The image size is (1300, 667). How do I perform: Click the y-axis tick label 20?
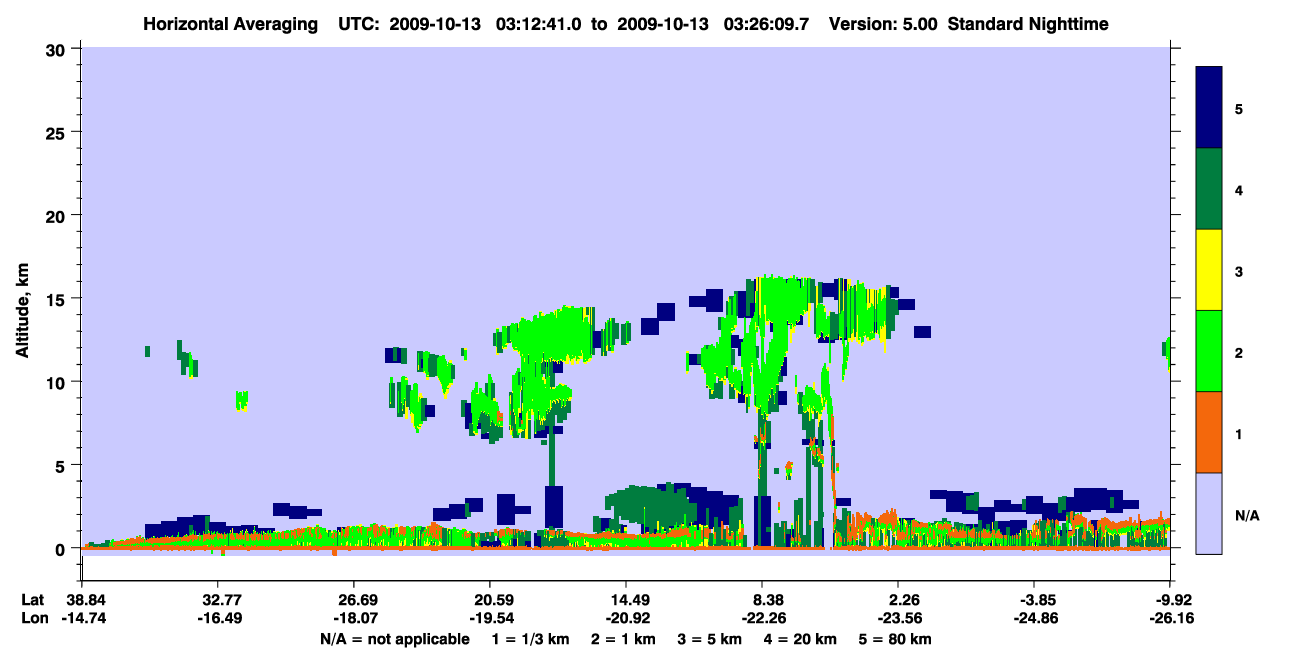point(58,215)
